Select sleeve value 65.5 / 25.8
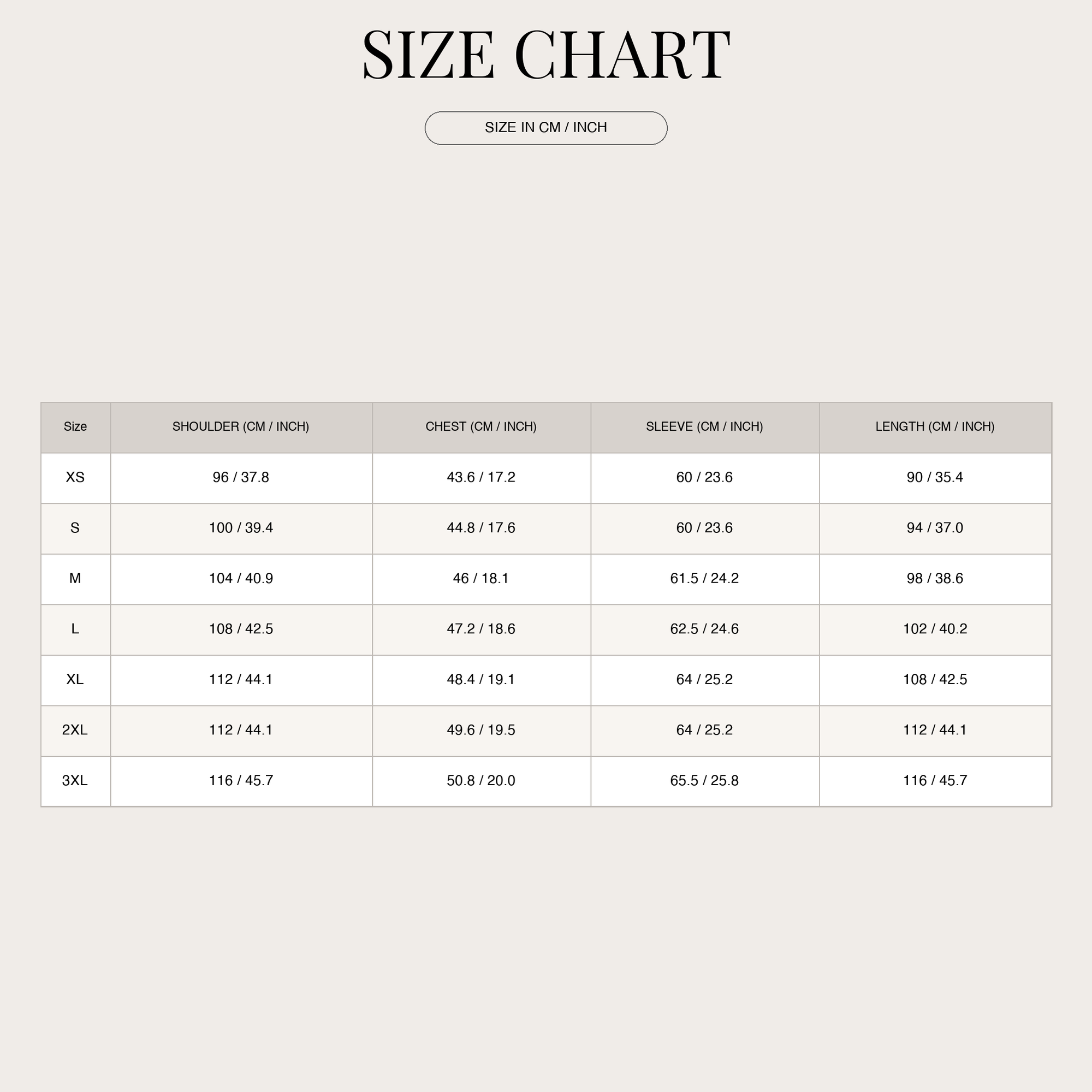Screen dimensions: 1092x1092 (x=704, y=781)
